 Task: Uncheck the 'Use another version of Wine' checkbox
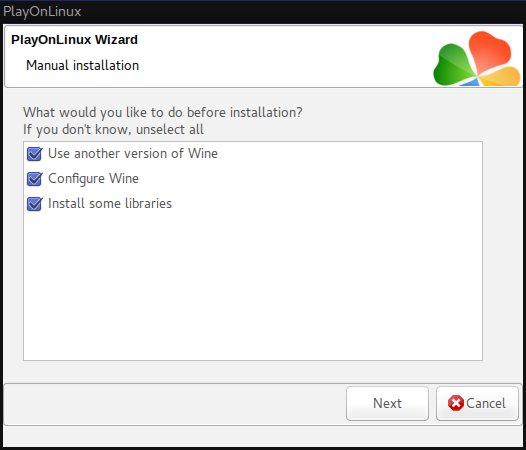coord(35,154)
